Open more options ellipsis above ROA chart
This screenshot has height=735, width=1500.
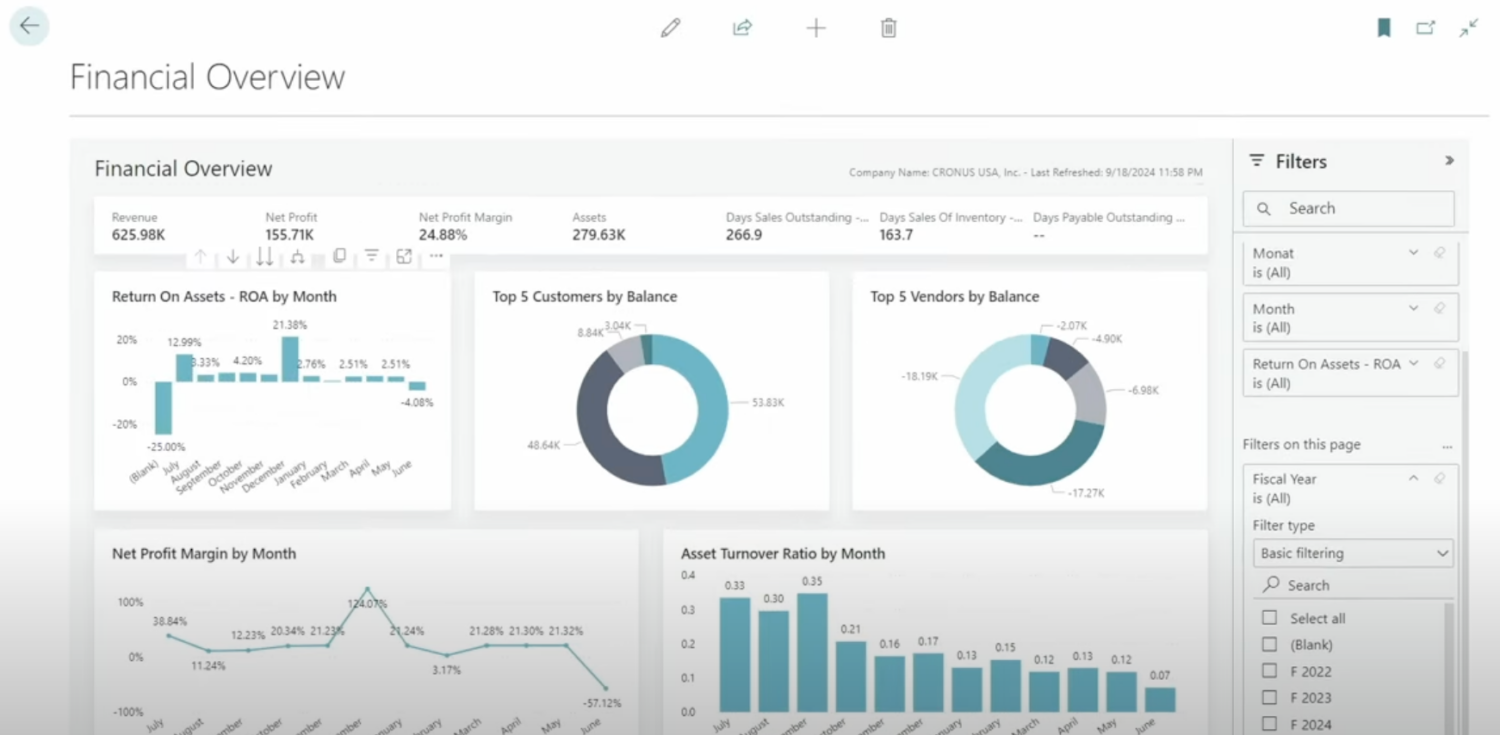coord(436,256)
